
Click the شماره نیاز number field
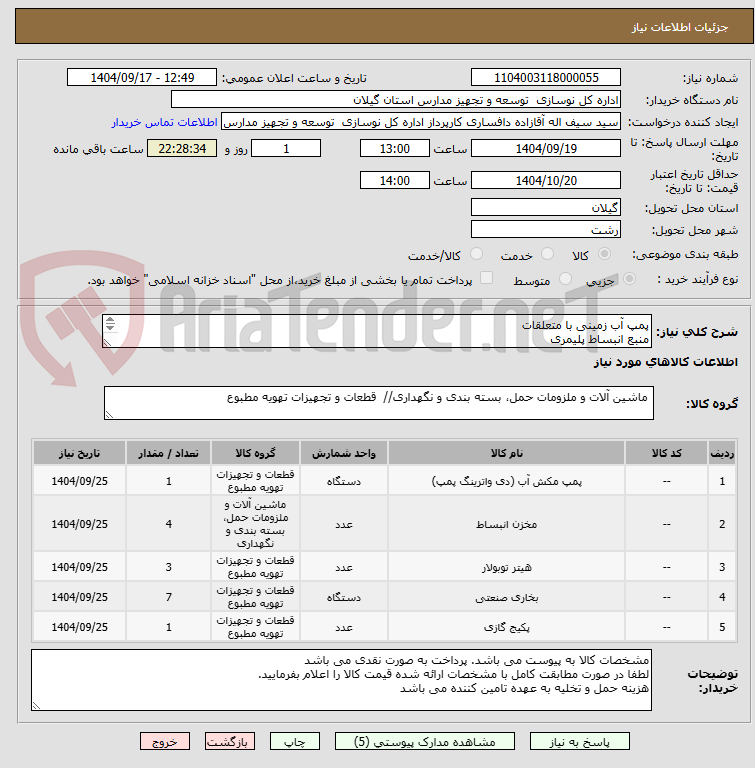point(546,78)
